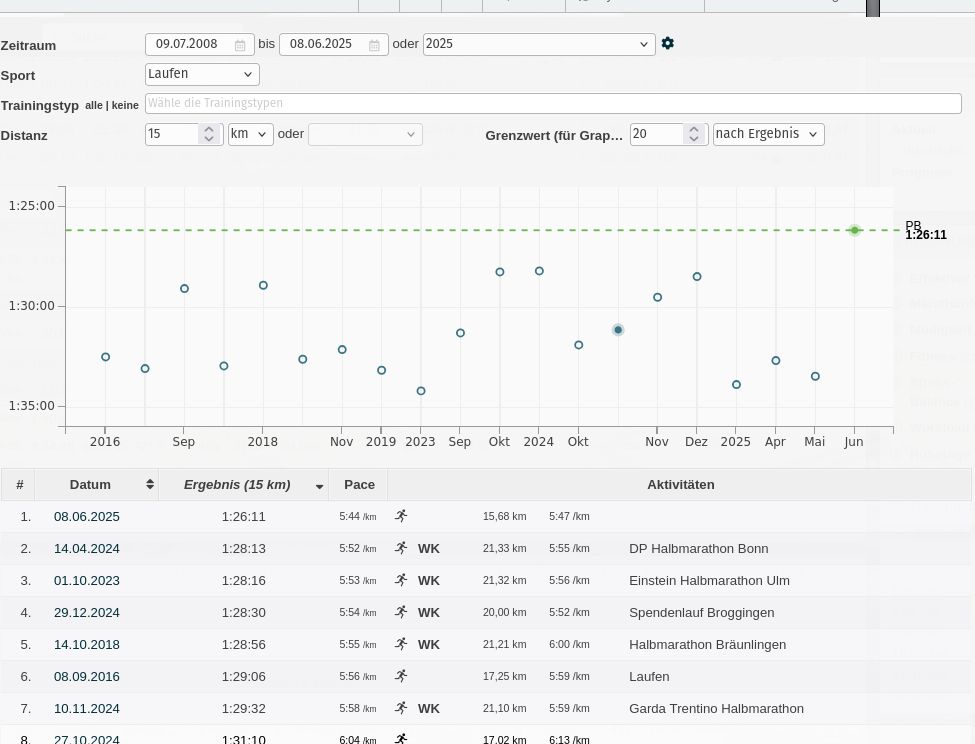Click running icon in Halbmarathon Bräunlingen row

point(401,644)
